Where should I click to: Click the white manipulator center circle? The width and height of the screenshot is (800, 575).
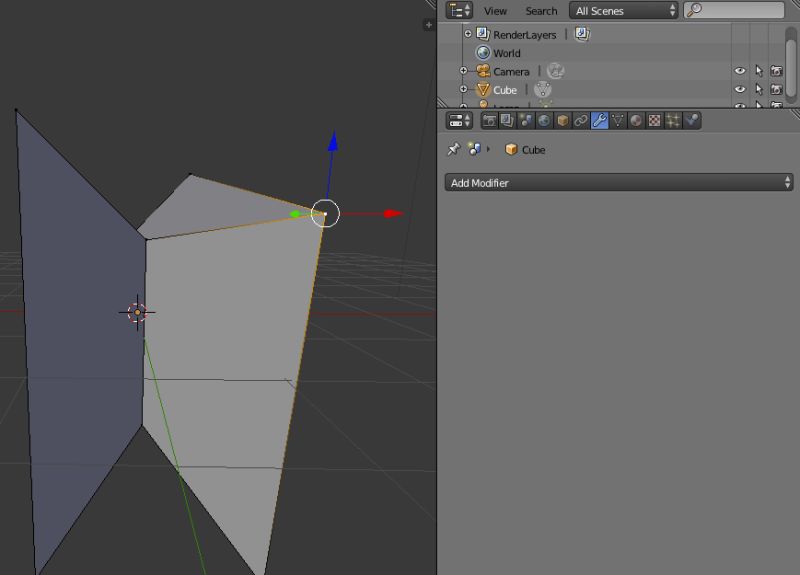tap(325, 213)
